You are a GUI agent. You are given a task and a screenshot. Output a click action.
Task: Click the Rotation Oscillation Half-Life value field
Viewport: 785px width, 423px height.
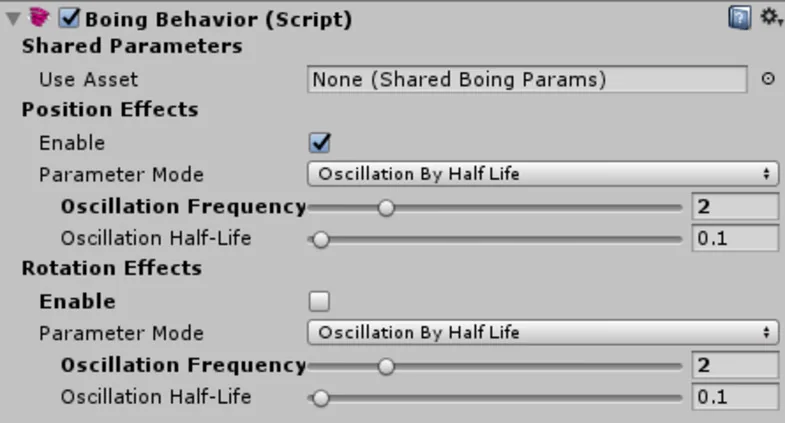[x=734, y=397]
